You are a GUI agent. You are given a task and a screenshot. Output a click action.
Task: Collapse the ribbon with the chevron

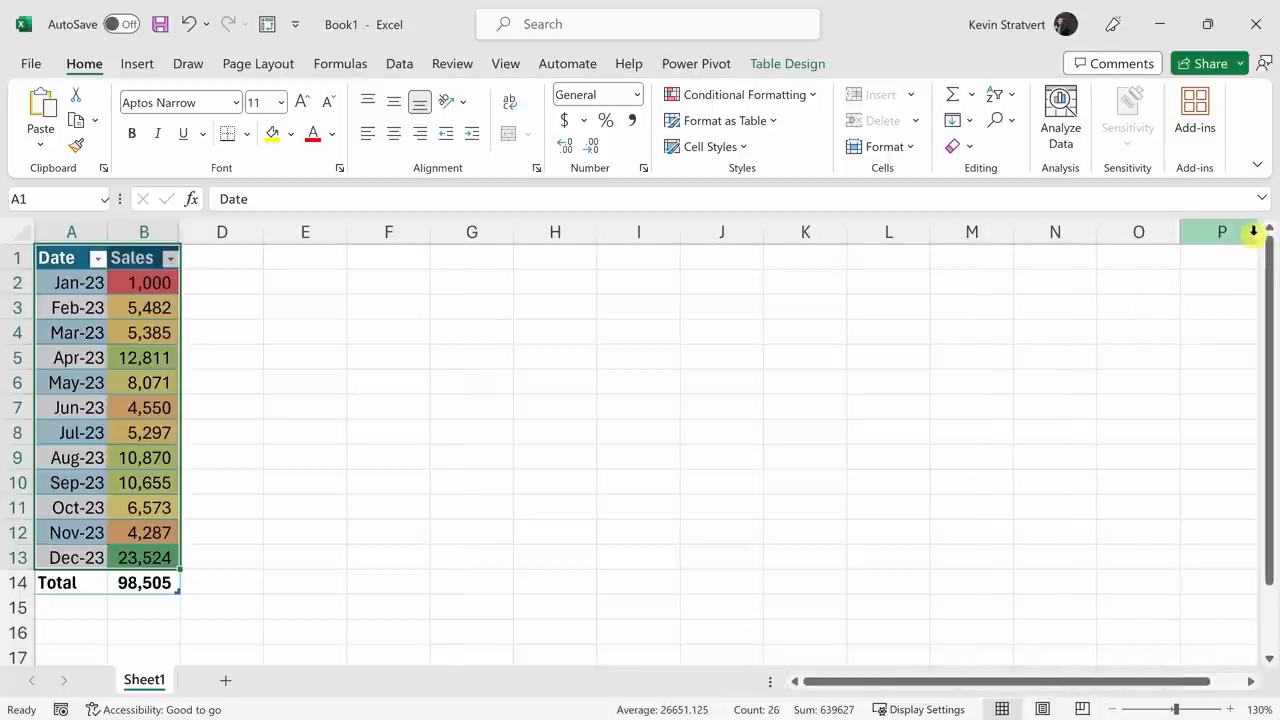1257,165
